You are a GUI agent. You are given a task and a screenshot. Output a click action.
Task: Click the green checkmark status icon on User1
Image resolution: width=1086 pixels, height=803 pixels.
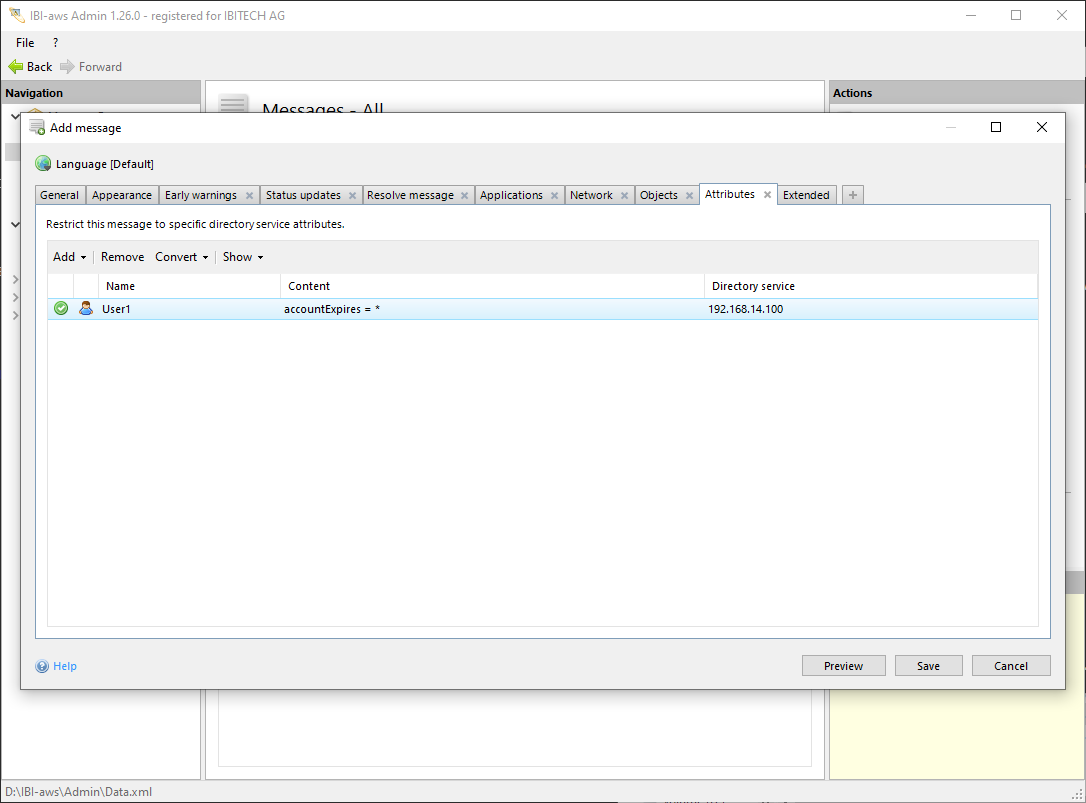point(61,309)
